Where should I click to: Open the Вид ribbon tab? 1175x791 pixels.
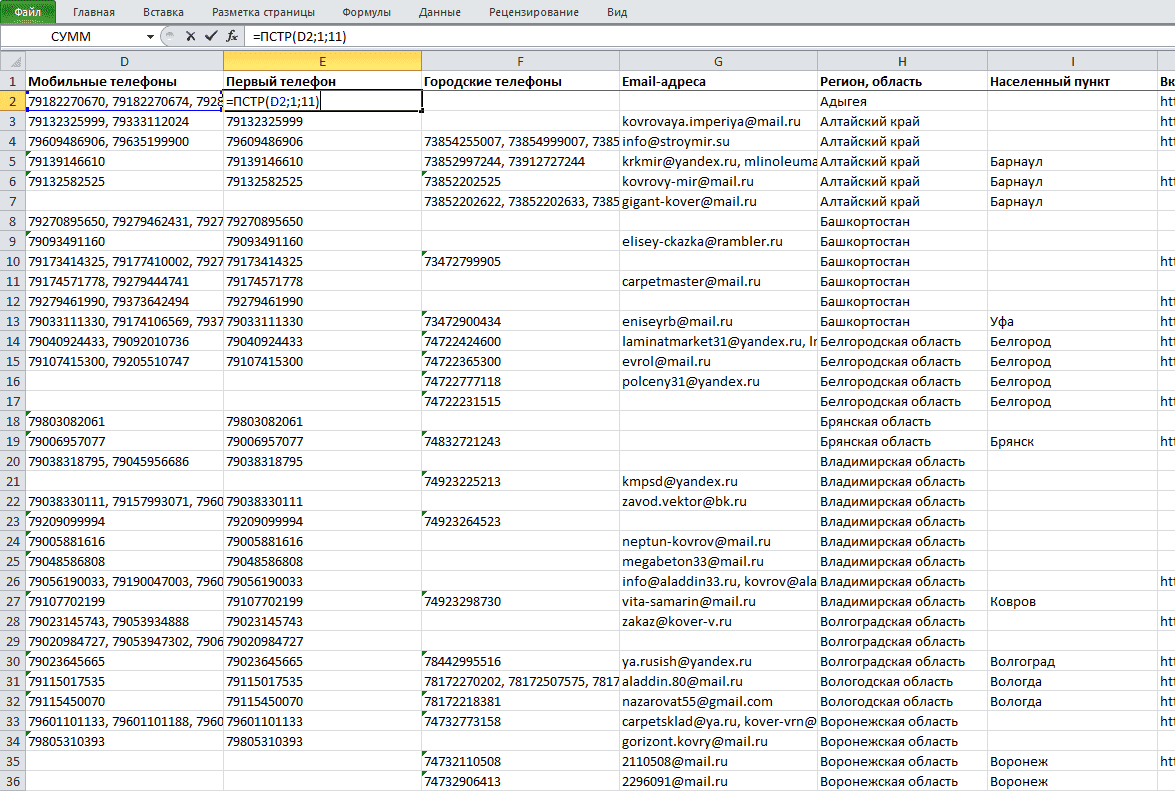point(617,12)
